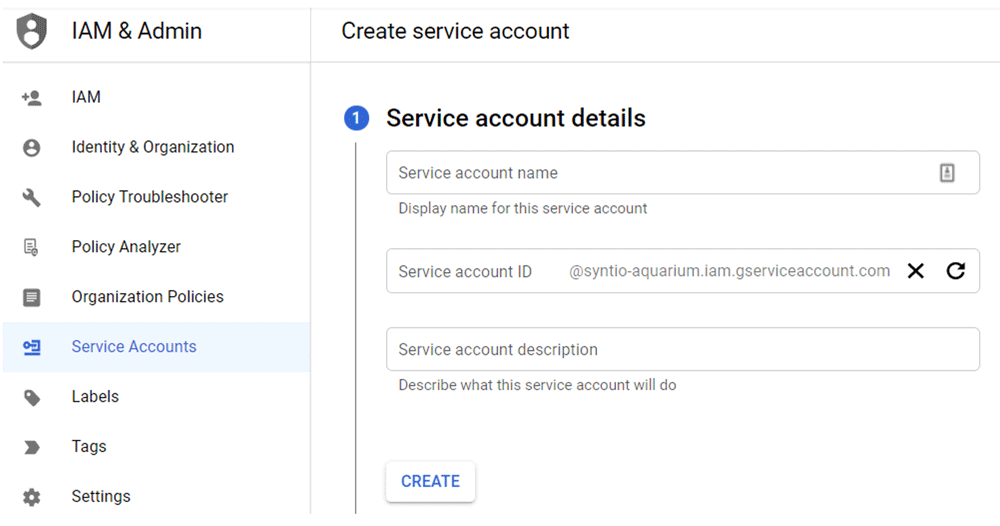Click the CREATE button
1000x526 pixels.
430,481
